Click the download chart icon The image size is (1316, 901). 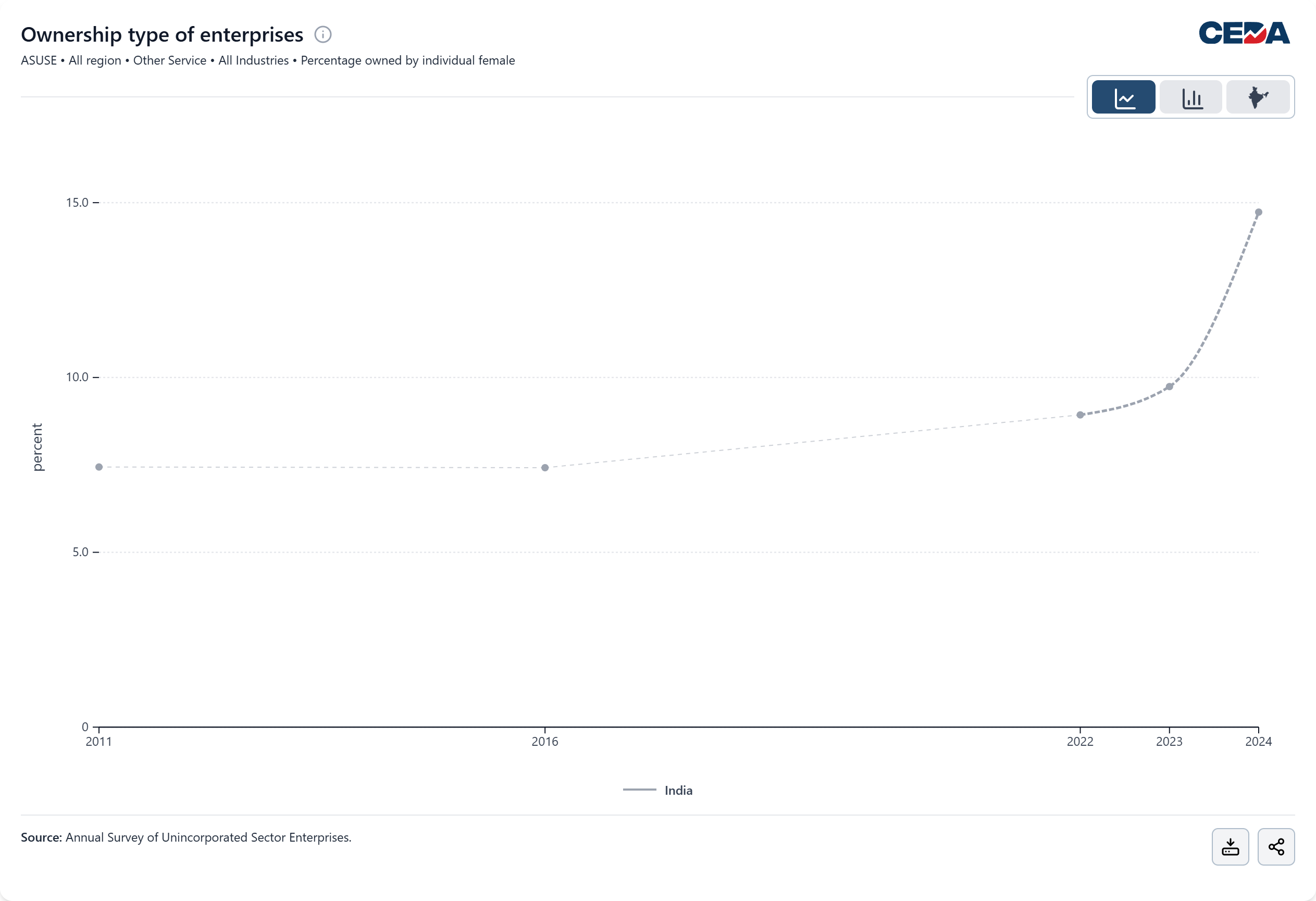coord(1230,847)
